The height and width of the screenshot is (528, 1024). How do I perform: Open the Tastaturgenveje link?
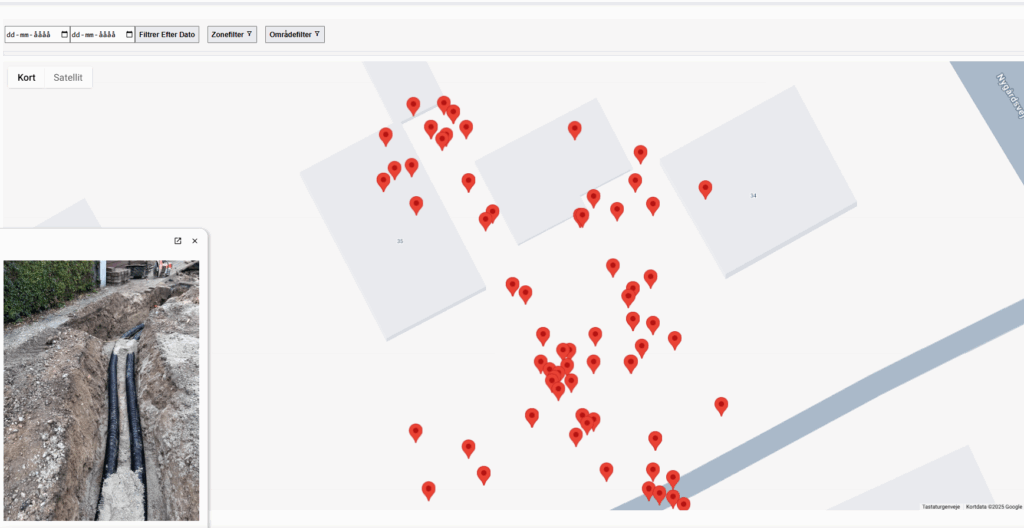pos(941,507)
